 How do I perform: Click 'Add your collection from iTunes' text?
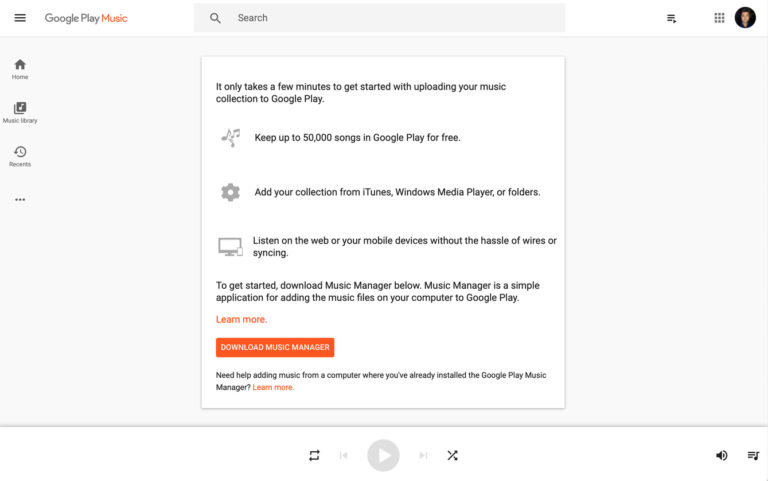tap(397, 192)
